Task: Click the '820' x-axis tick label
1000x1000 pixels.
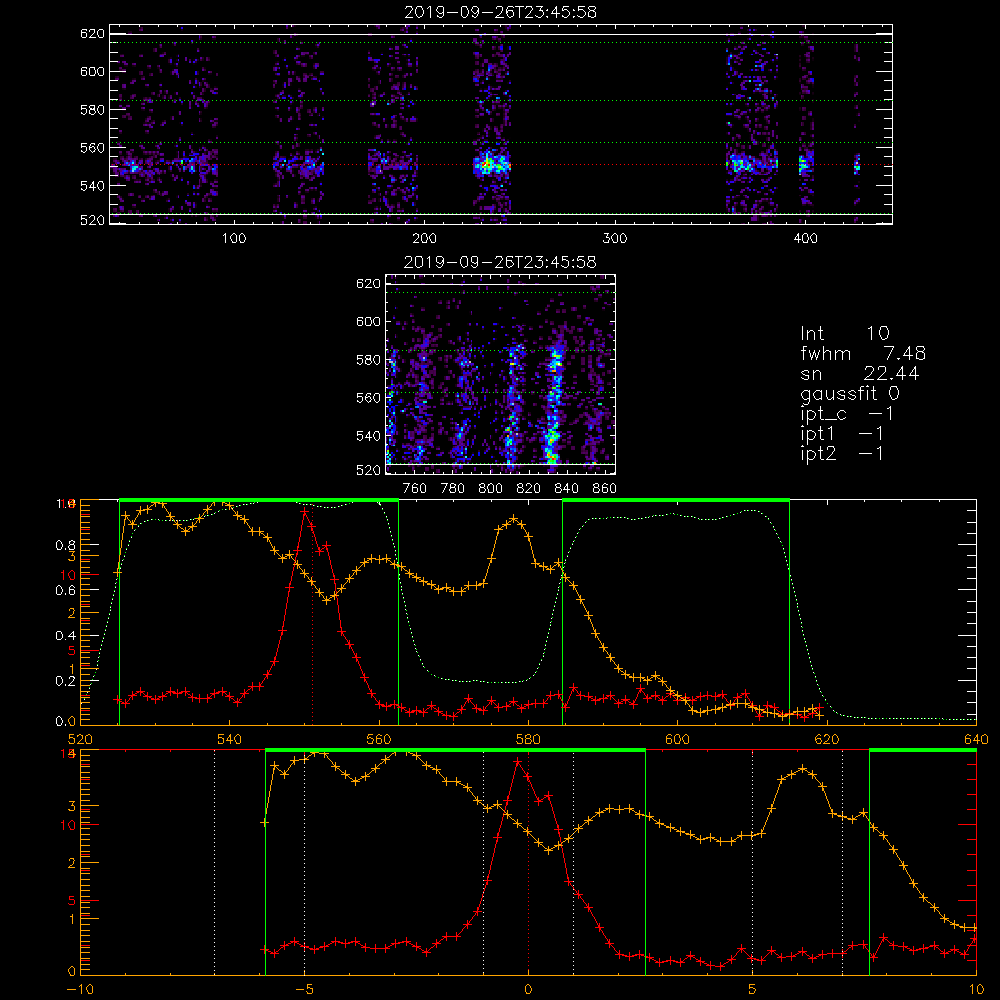Action: click(x=529, y=489)
